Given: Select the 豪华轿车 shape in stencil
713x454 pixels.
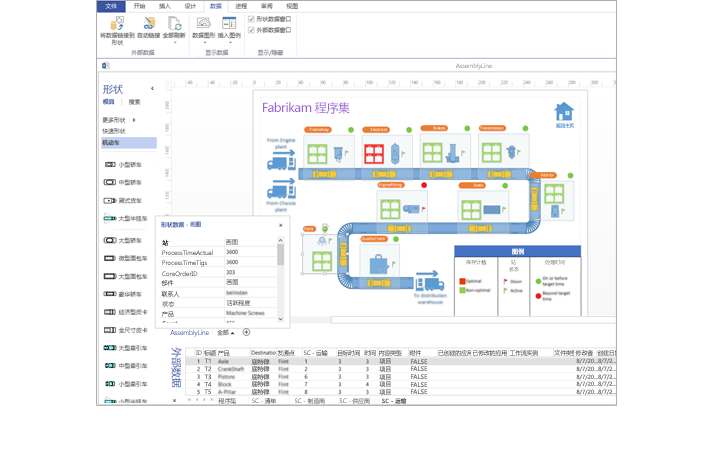Looking at the screenshot, I should (x=123, y=294).
